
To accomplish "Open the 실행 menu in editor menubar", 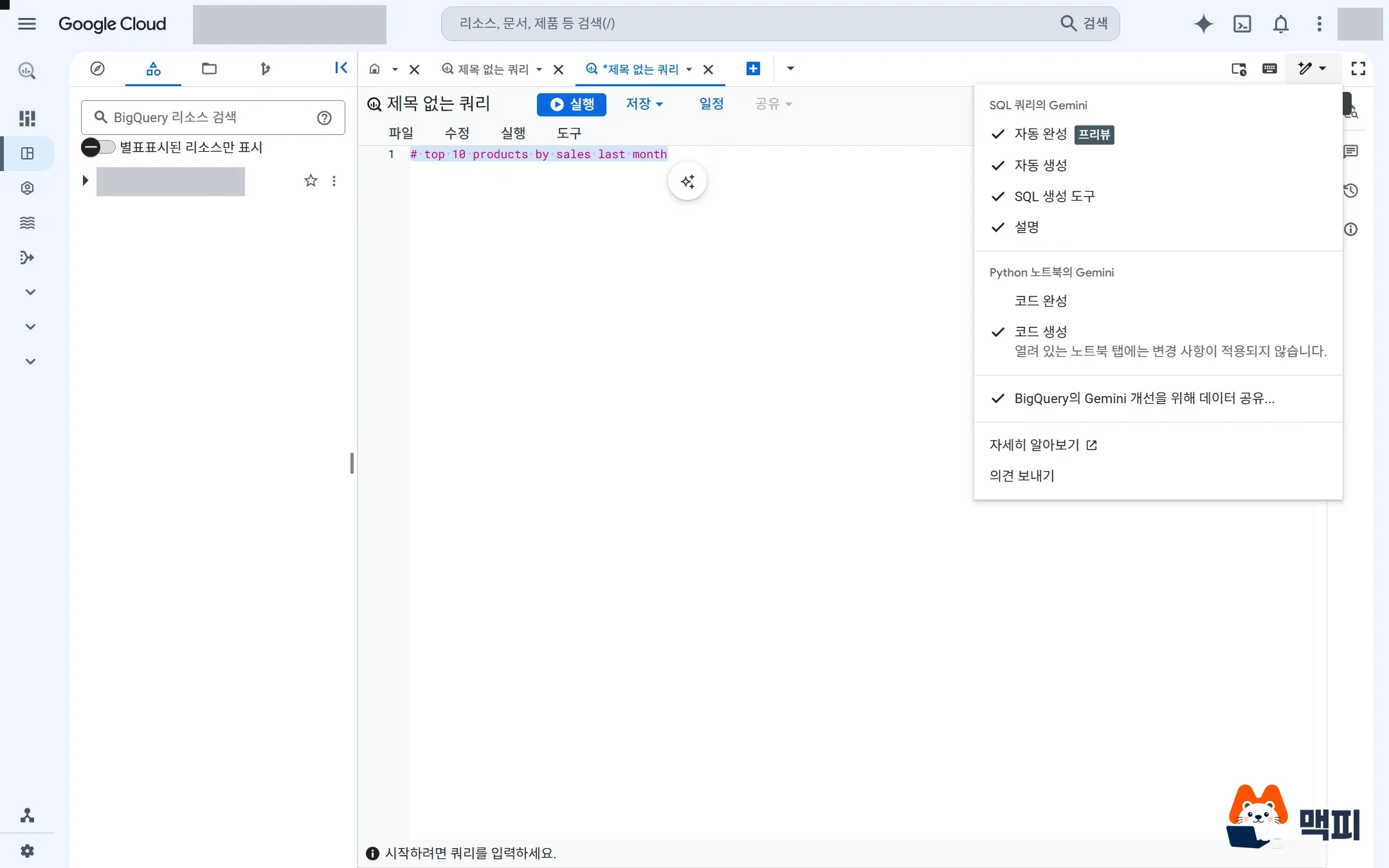I will coord(513,133).
